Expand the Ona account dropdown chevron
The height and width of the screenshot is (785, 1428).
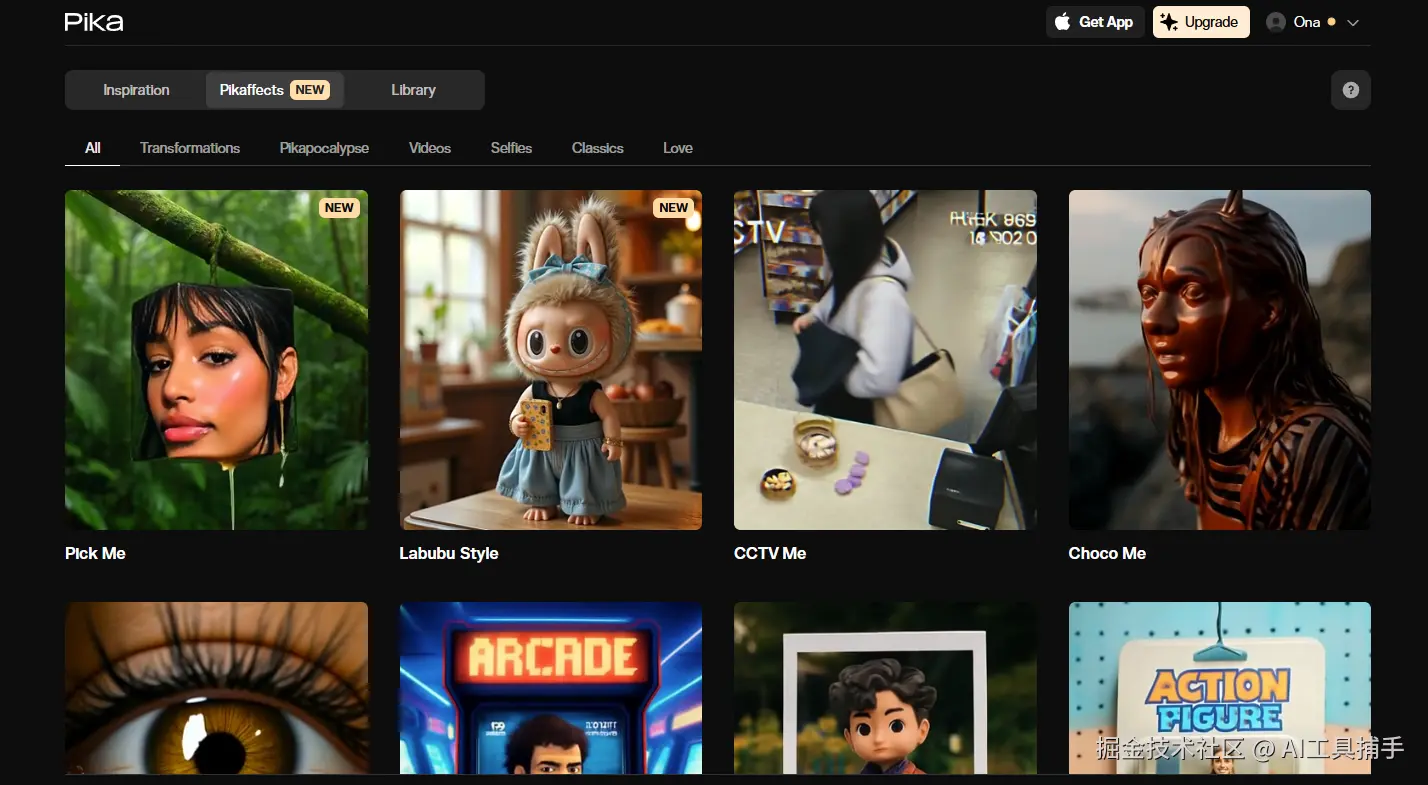[x=1353, y=23]
